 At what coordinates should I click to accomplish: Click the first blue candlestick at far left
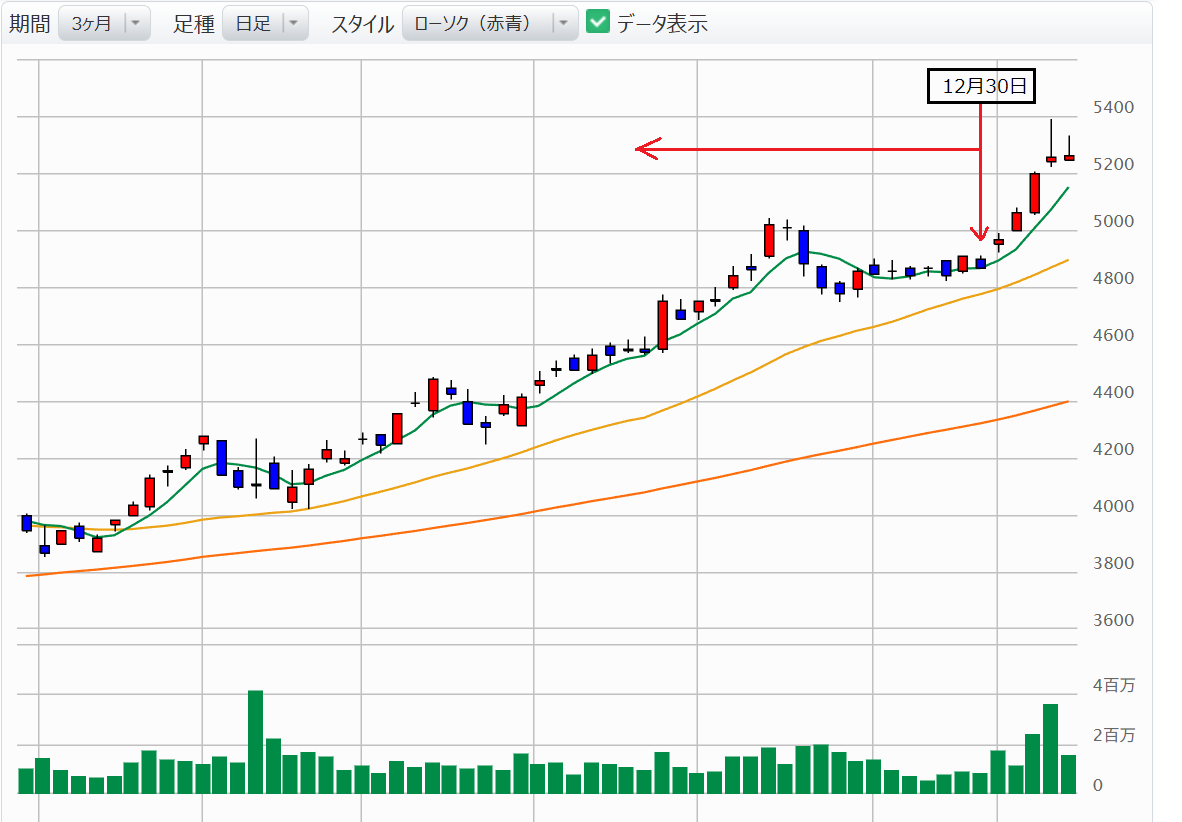27,522
